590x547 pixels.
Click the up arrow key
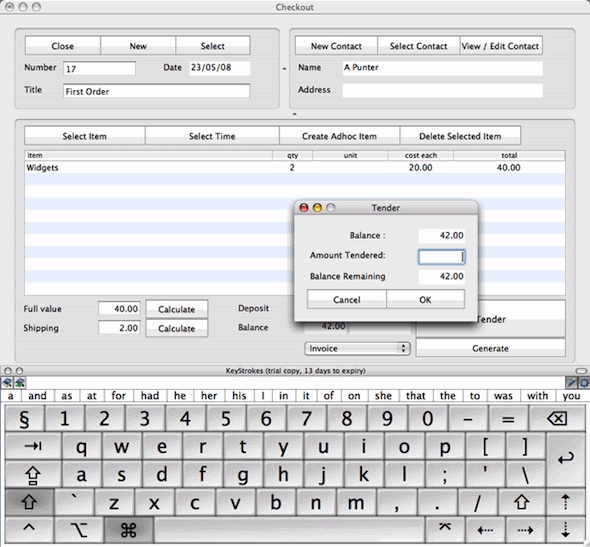point(566,502)
